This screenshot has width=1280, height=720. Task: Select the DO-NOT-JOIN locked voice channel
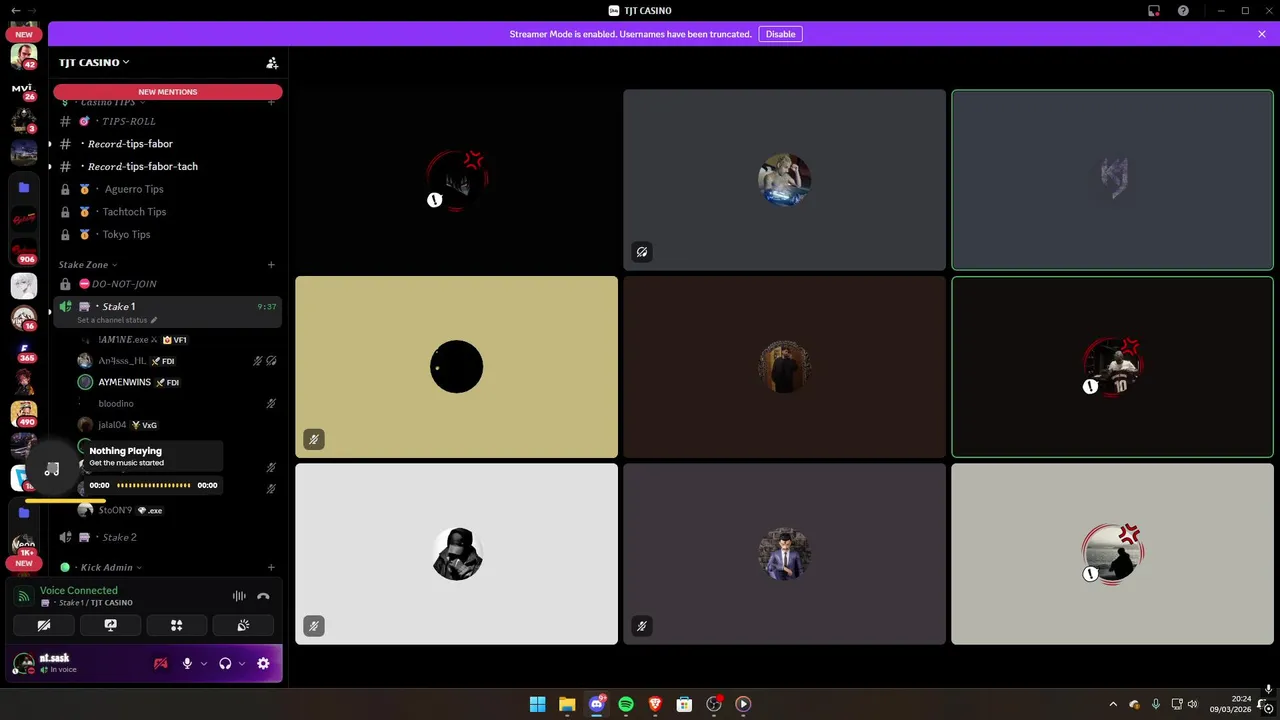(x=167, y=284)
